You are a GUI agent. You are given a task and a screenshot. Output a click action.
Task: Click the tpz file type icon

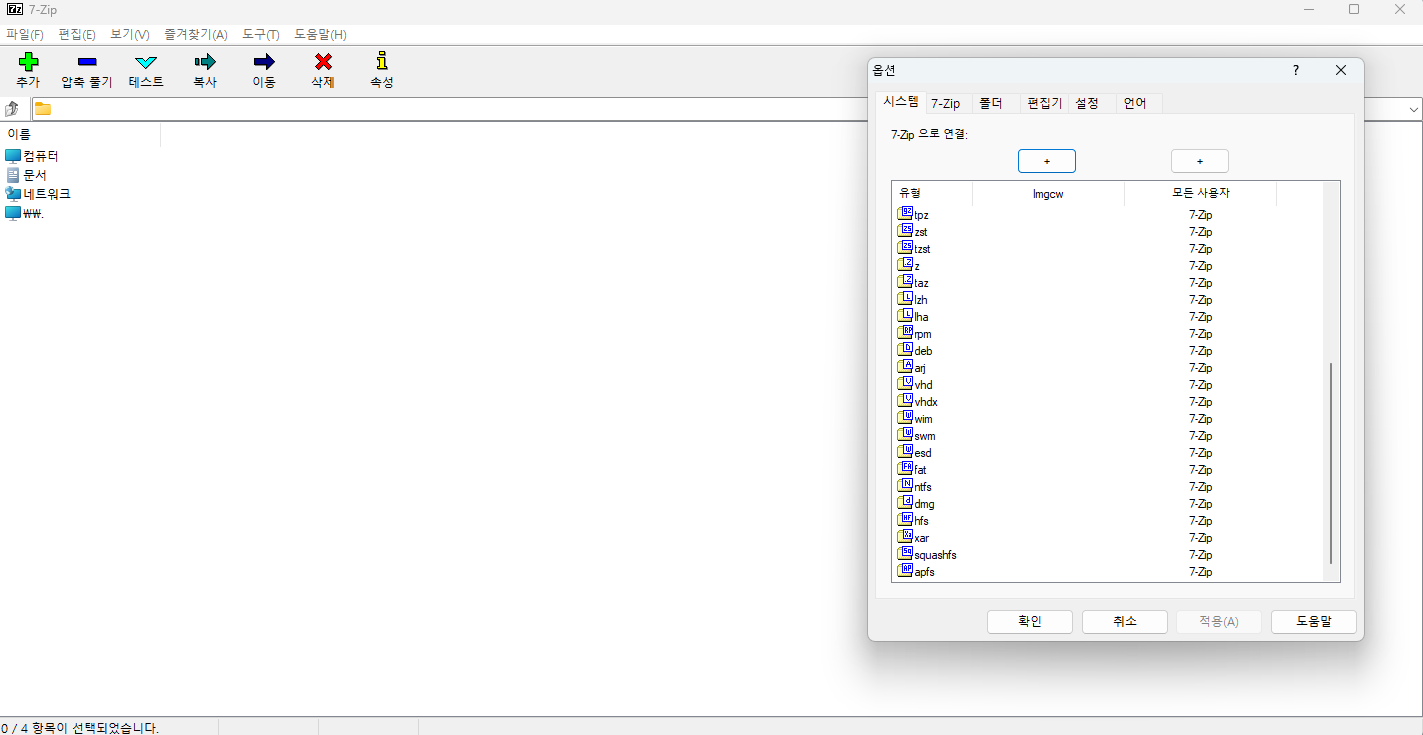click(x=906, y=214)
